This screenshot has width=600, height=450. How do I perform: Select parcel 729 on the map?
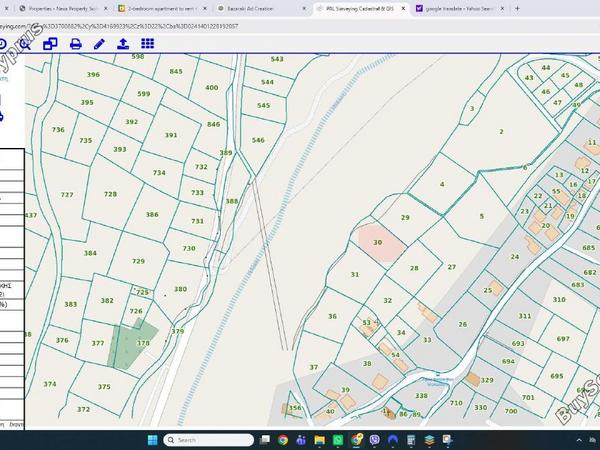tap(138, 261)
